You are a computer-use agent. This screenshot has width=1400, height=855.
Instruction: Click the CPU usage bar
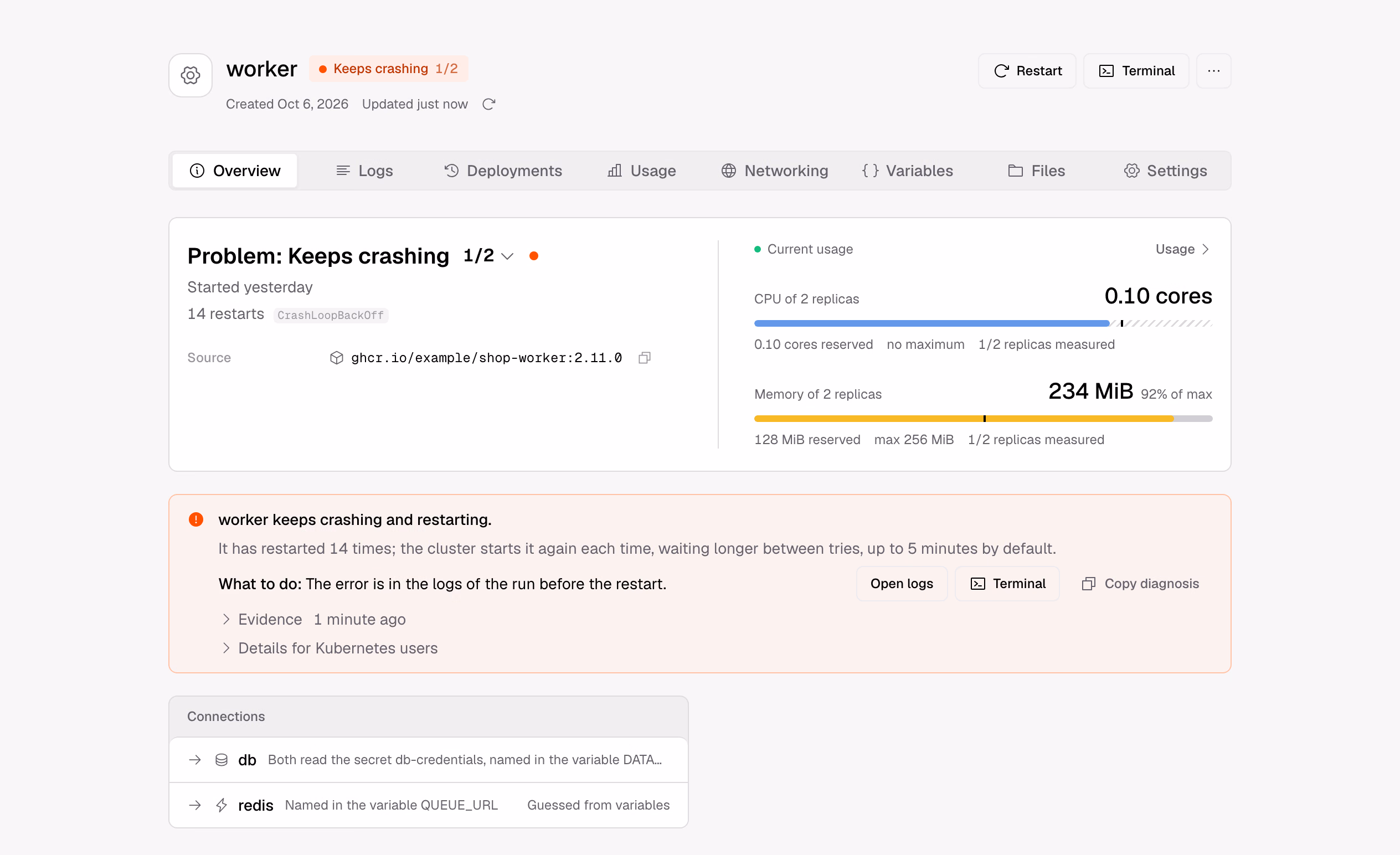click(983, 323)
